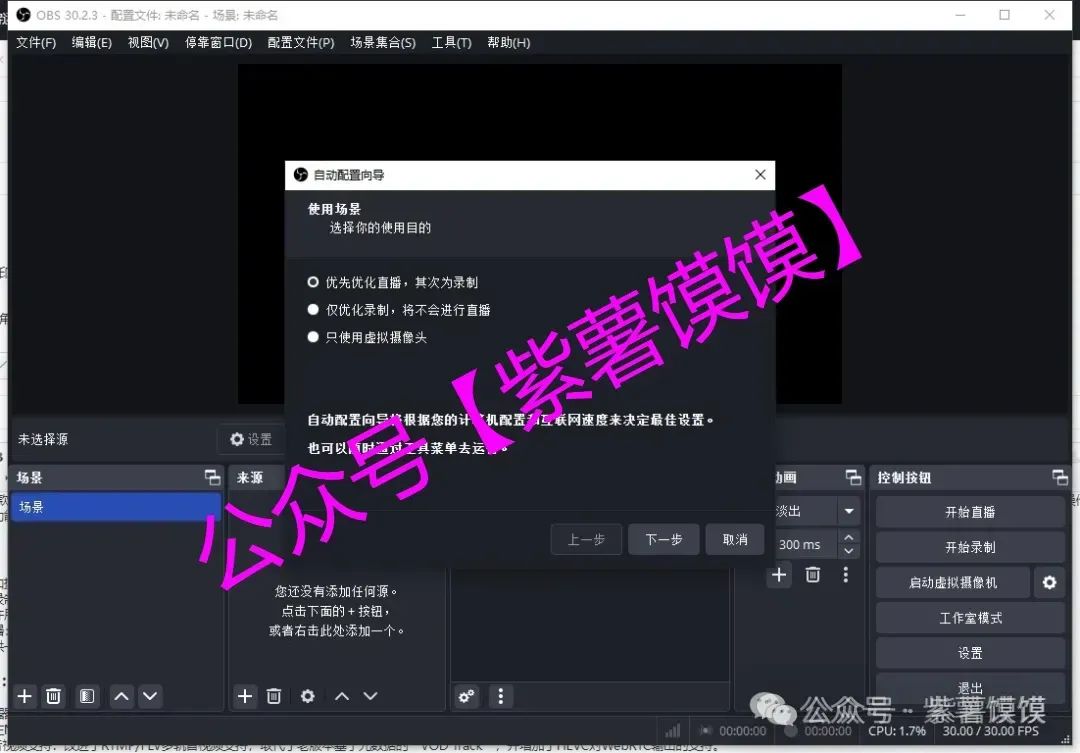Undock the Controls panel float icon

(x=1060, y=477)
